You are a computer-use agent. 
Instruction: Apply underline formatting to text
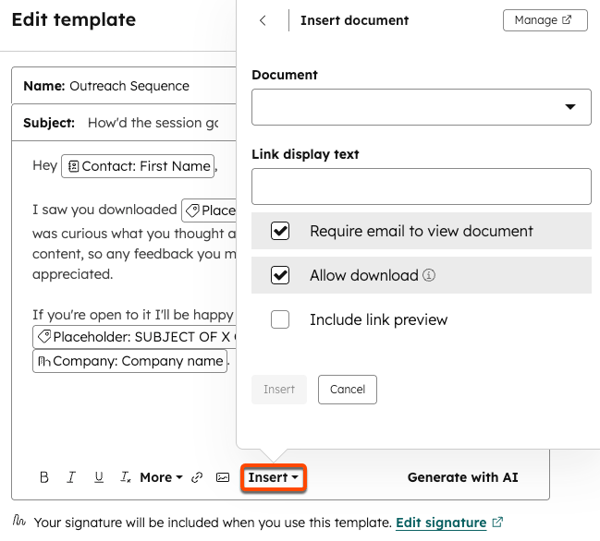pos(98,478)
